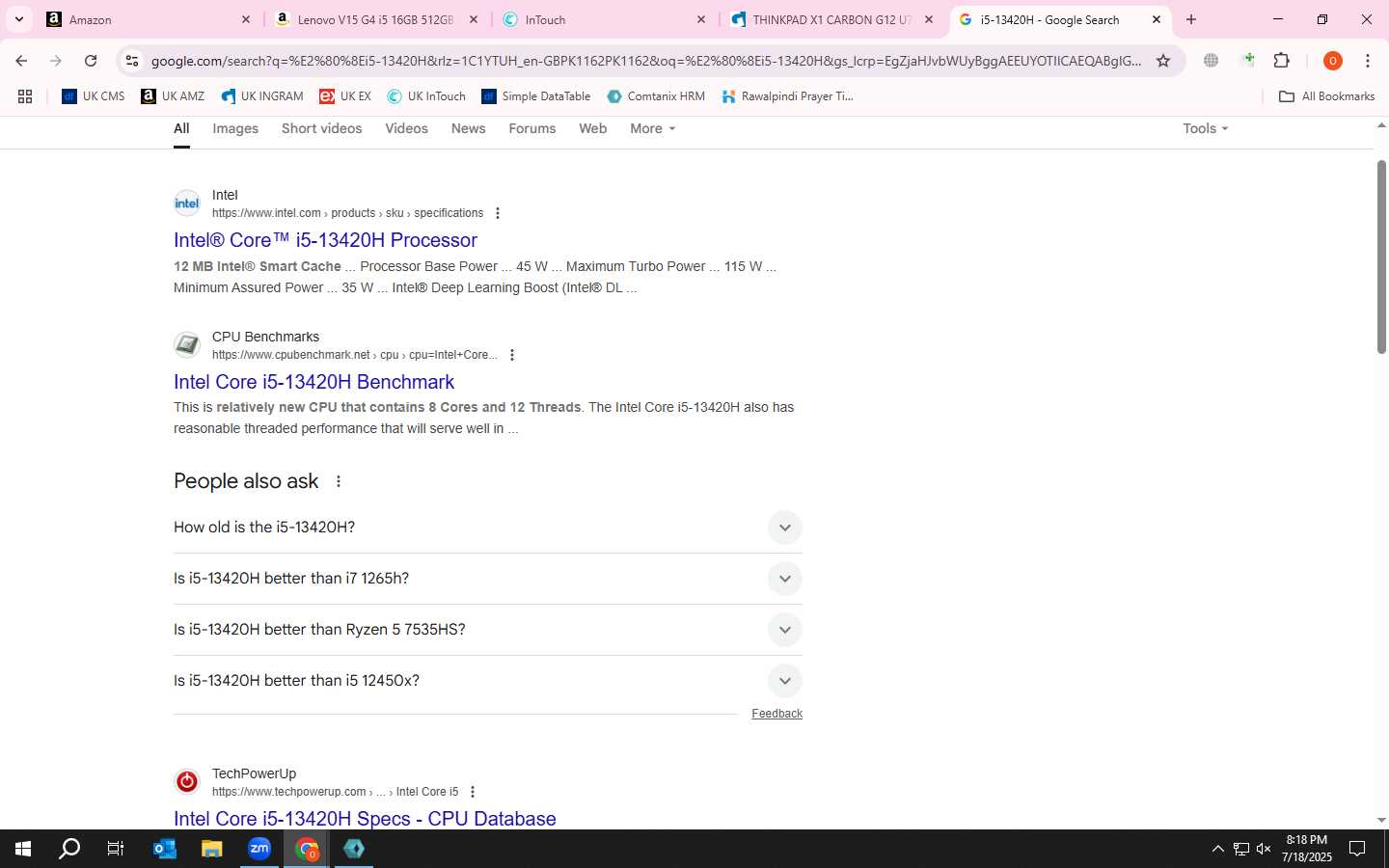Open Intel Core i5-13420H Specs - CPU Database
The height and width of the screenshot is (868, 1389).
(365, 819)
